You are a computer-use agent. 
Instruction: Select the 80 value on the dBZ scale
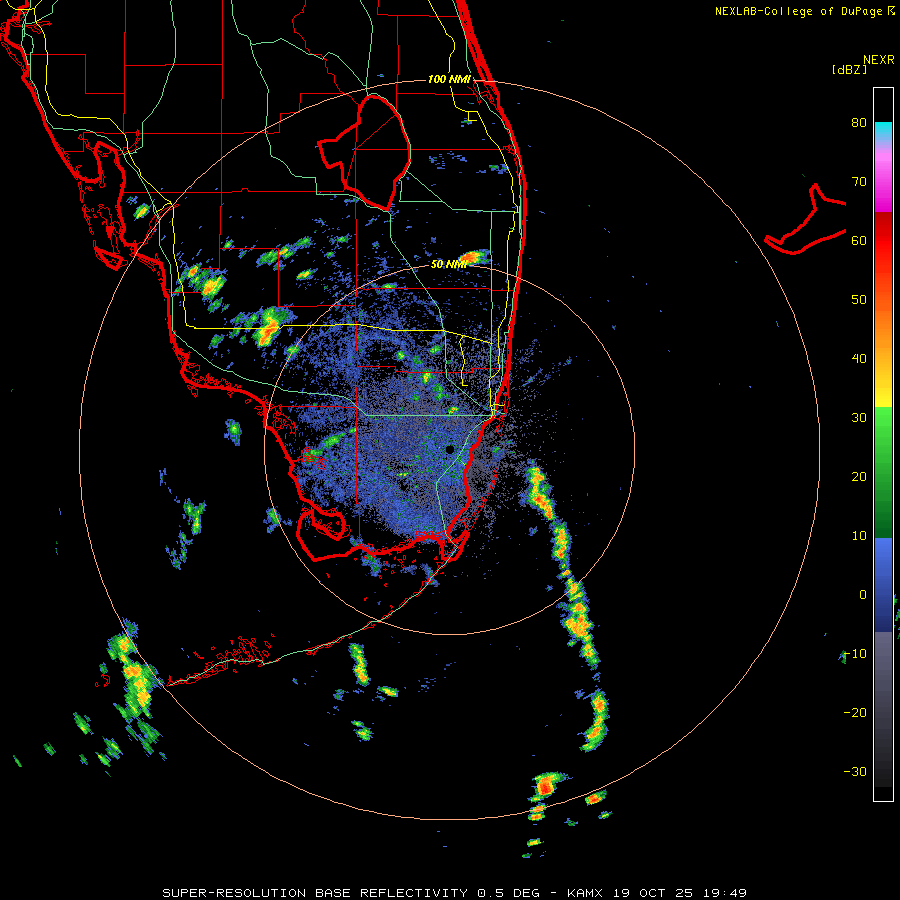pyautogui.click(x=859, y=123)
